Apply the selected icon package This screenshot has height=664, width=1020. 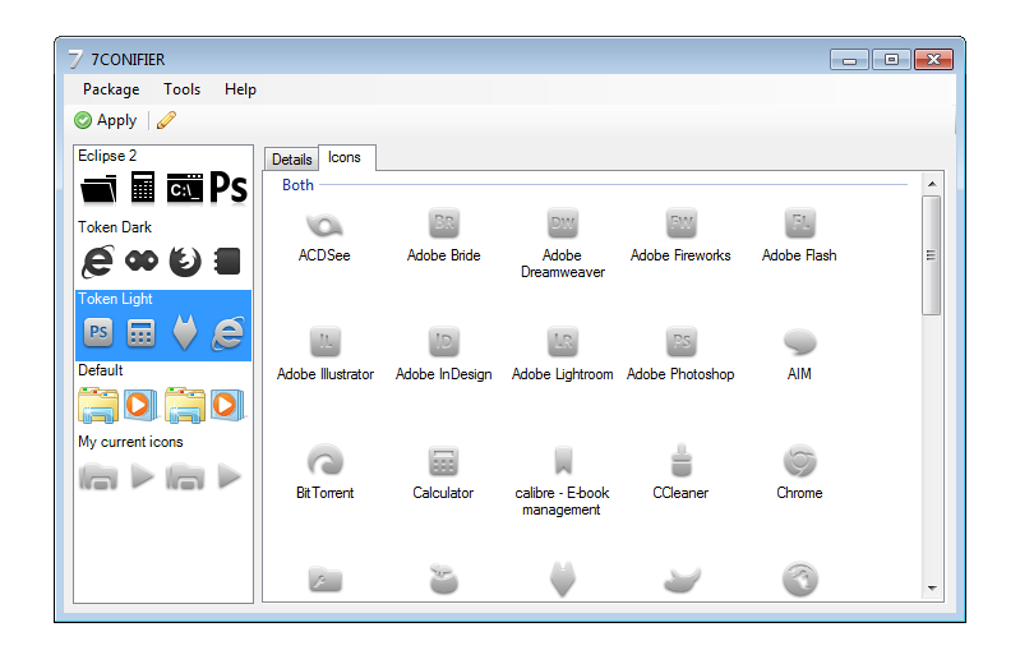tap(106, 120)
